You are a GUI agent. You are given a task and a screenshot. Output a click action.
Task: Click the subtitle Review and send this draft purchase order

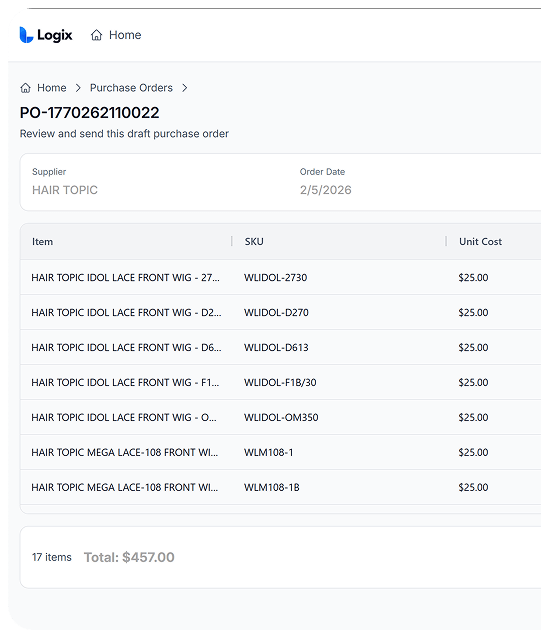click(x=124, y=133)
